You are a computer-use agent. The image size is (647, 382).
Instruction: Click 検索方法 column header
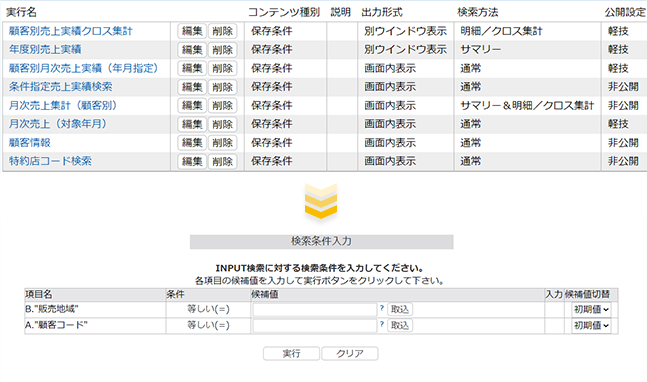tap(477, 12)
